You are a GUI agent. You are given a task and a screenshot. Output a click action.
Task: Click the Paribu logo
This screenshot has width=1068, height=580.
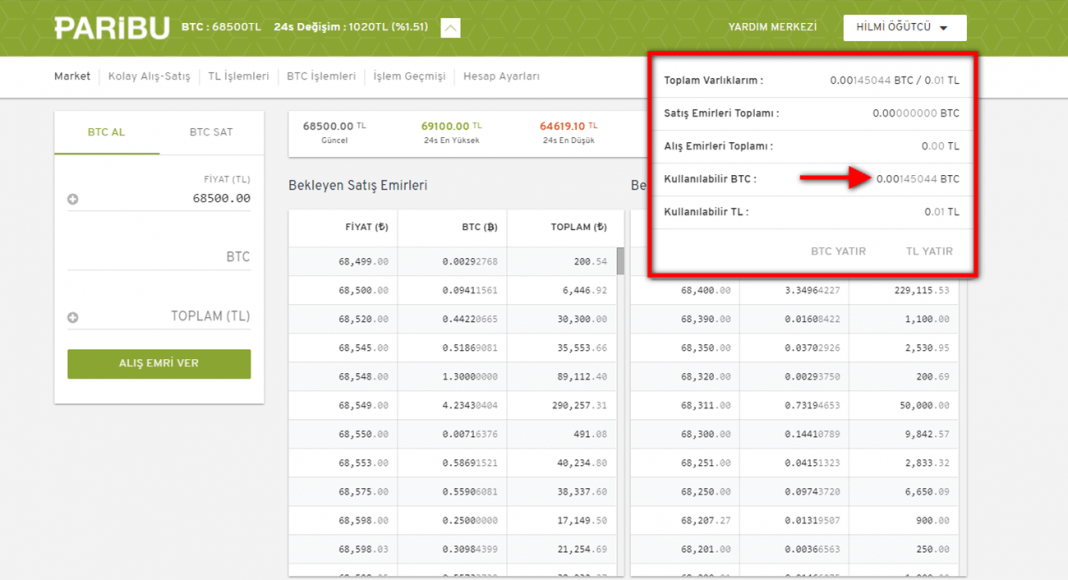click(112, 28)
